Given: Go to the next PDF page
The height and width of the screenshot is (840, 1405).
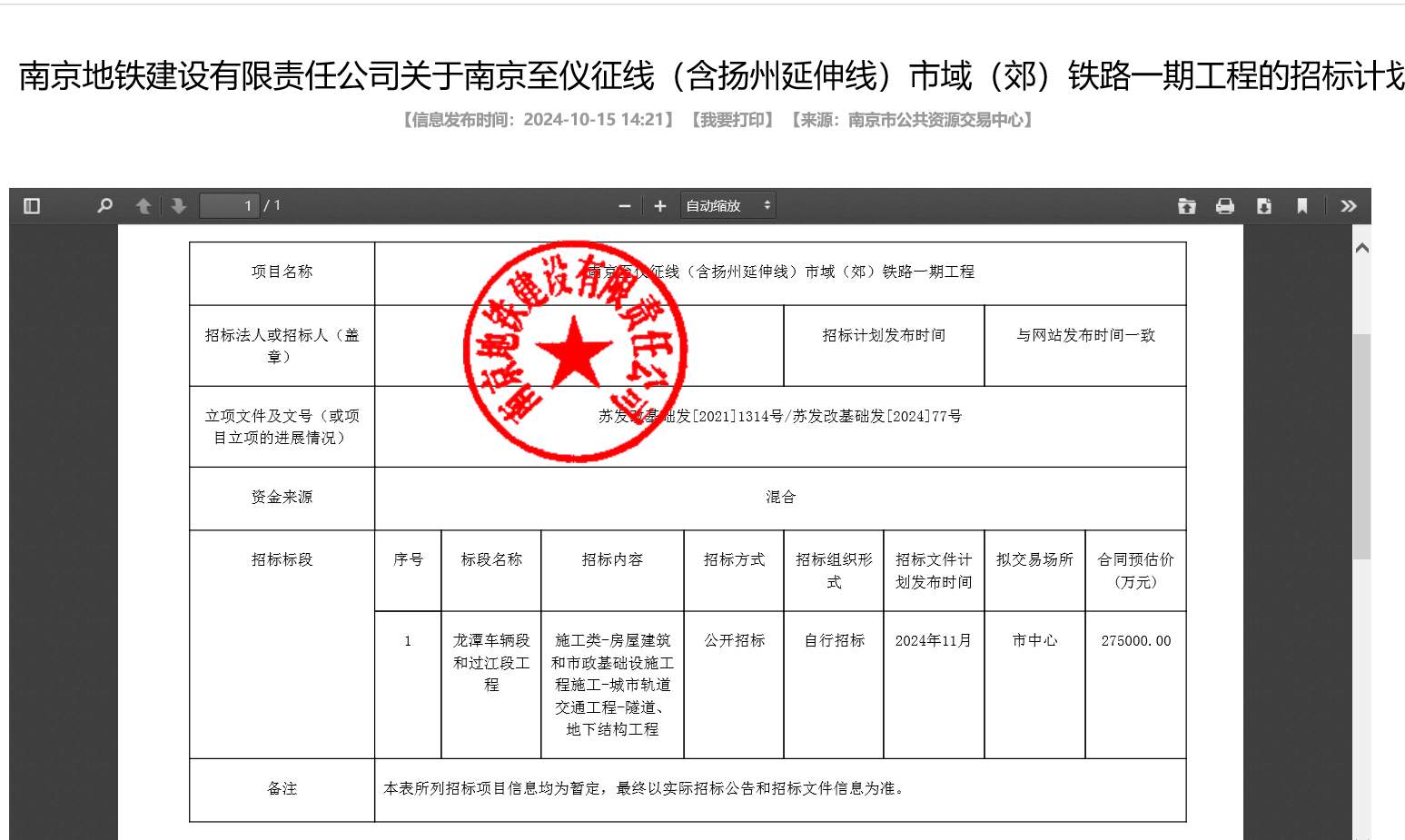Looking at the screenshot, I should pyautogui.click(x=179, y=206).
